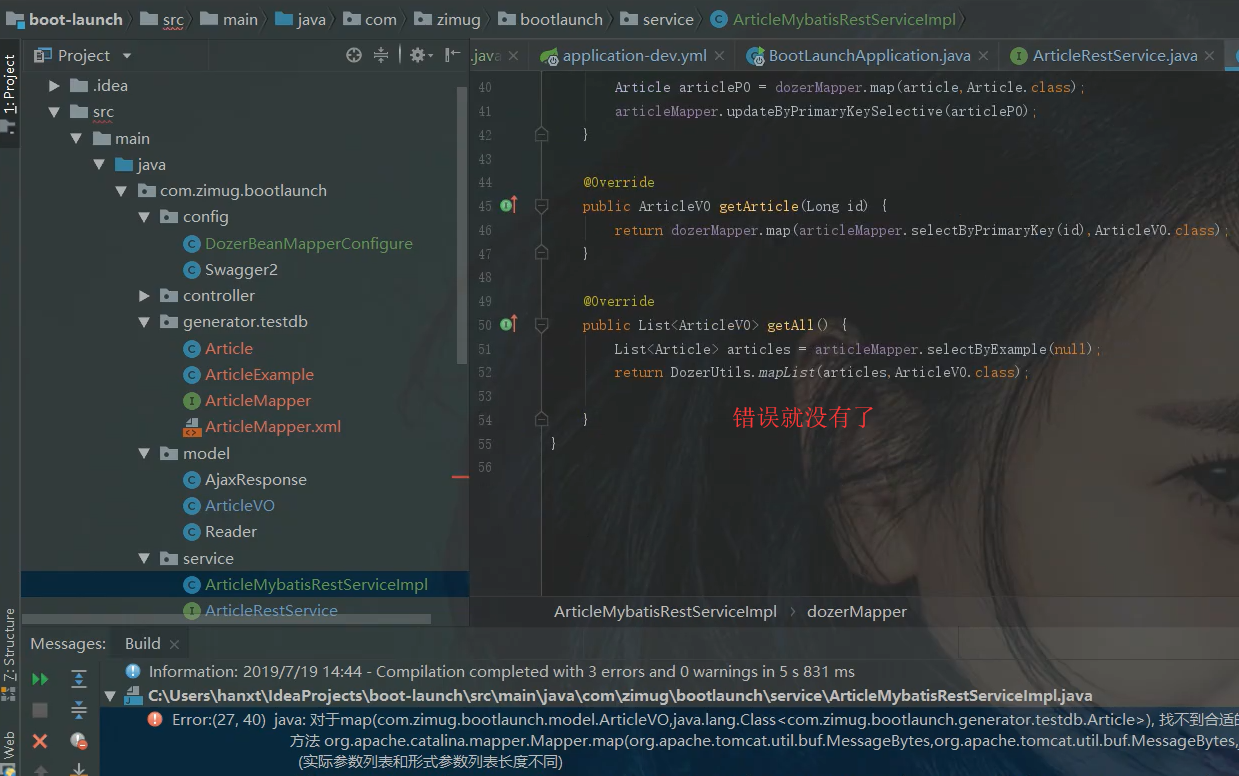Screen dimensions: 1239x776
Task: Collapse the java folder
Action: coord(99,164)
